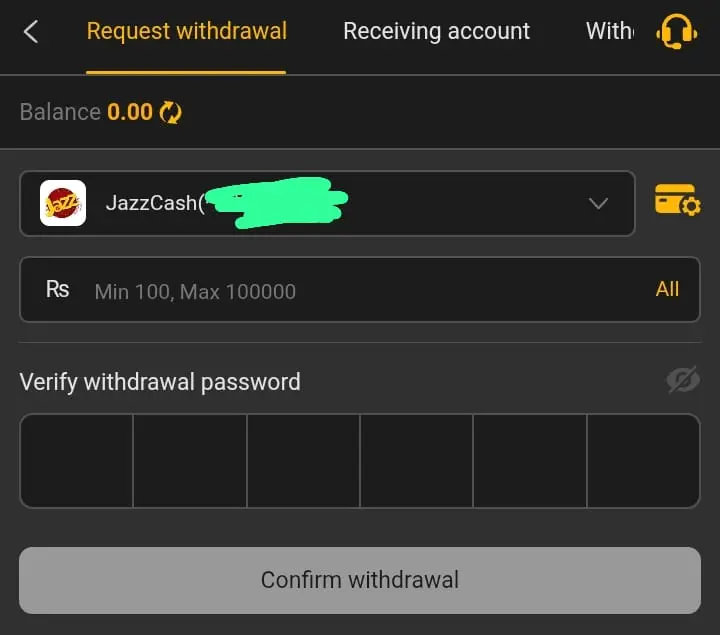Select the first password digit box
The width and height of the screenshot is (720, 635).
[x=77, y=461]
